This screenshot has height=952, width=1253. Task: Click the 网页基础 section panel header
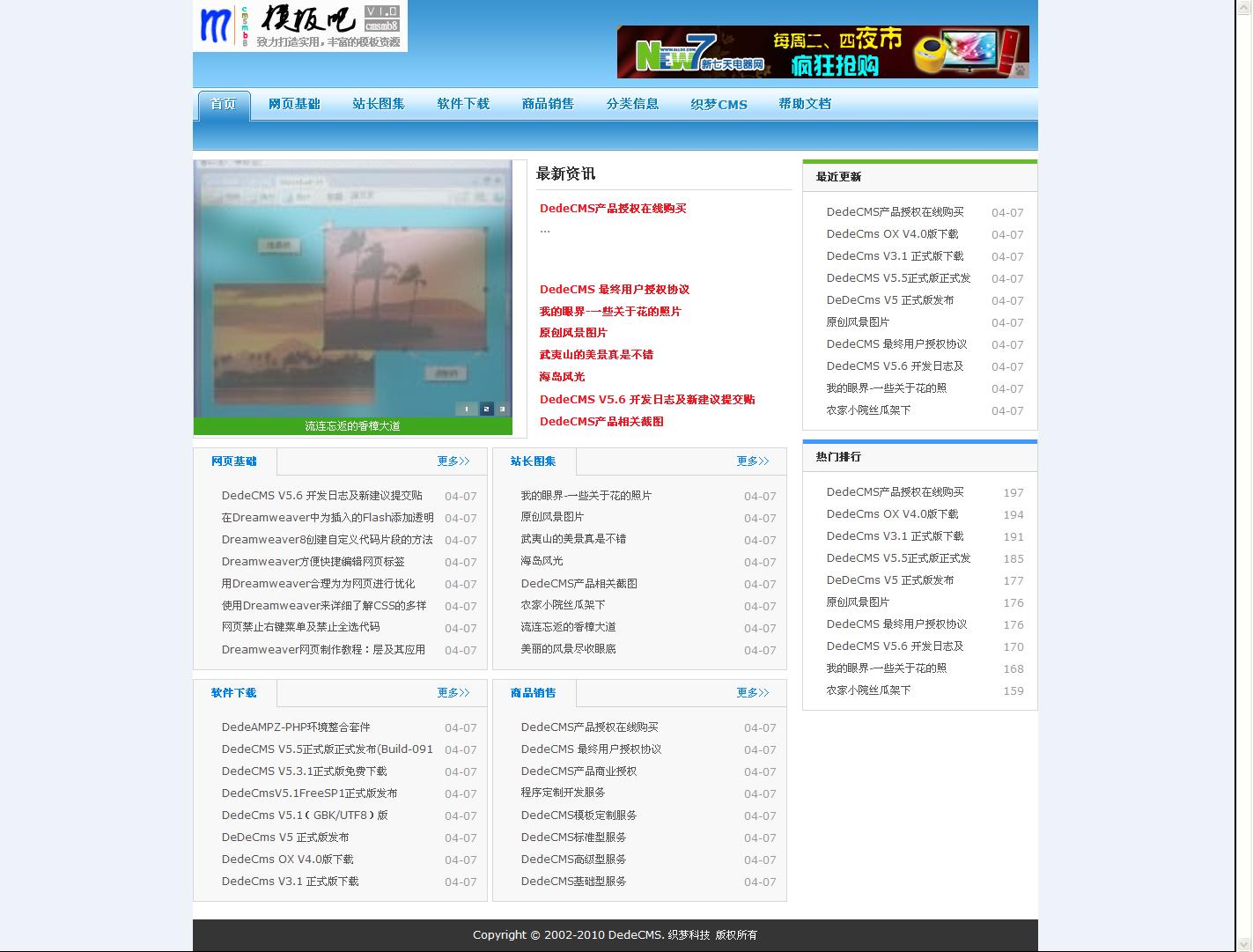coord(234,461)
